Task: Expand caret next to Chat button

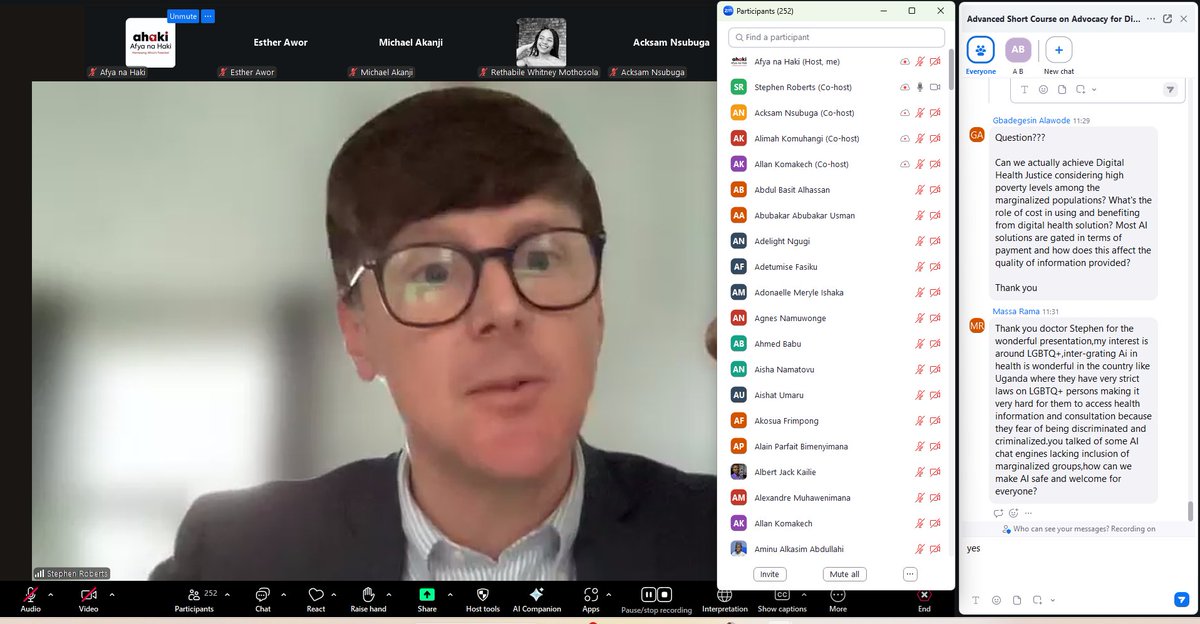Action: pyautogui.click(x=285, y=594)
